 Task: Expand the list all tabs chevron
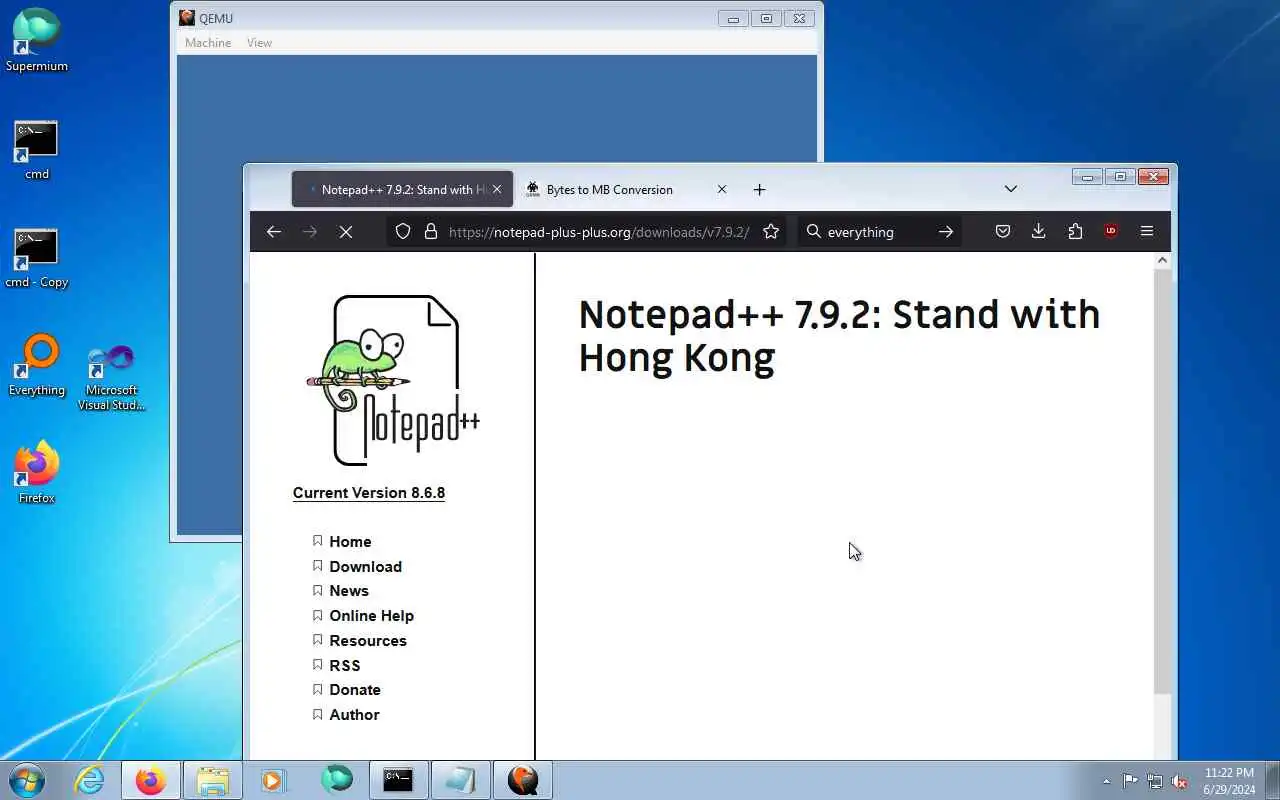tap(1010, 189)
